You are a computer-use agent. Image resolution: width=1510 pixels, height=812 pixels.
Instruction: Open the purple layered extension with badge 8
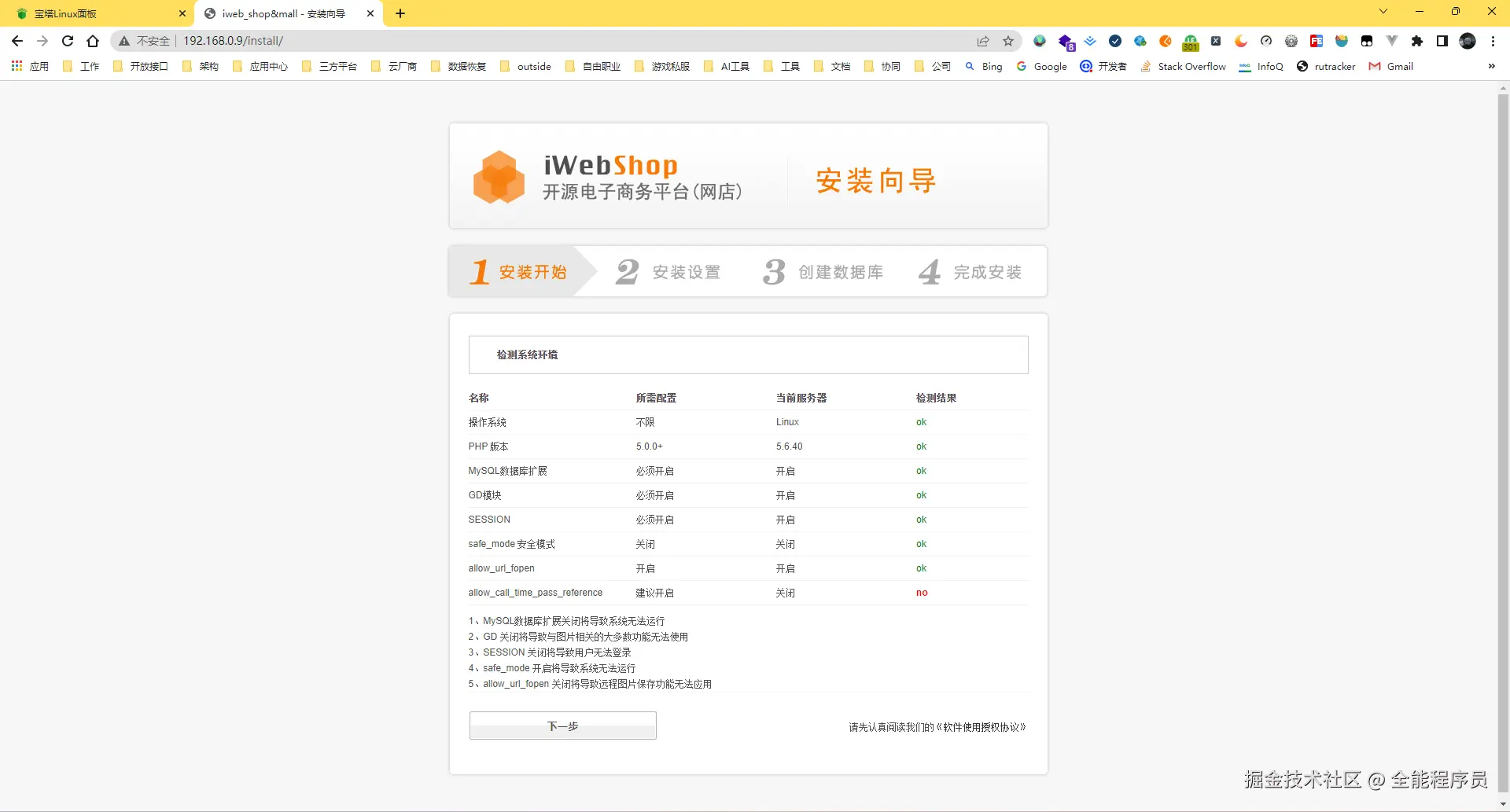pos(1066,42)
